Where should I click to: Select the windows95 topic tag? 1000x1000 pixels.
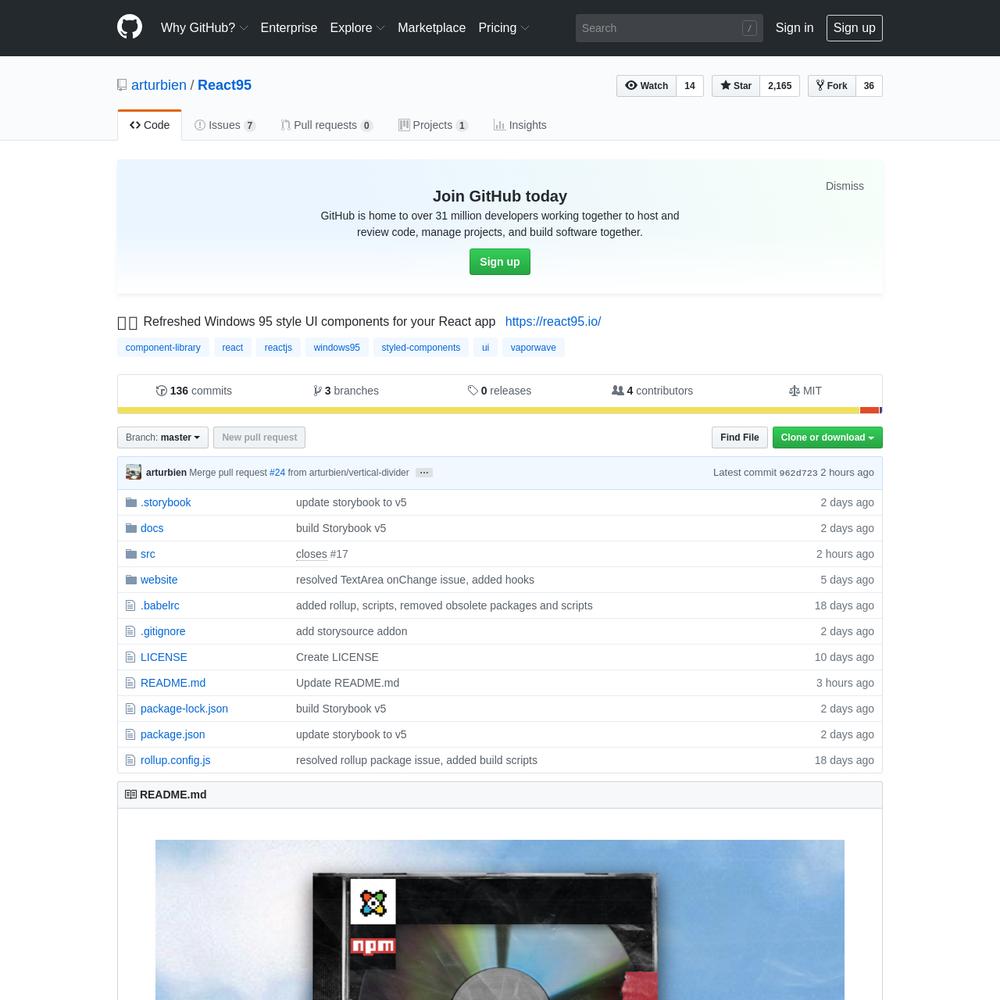tap(337, 348)
